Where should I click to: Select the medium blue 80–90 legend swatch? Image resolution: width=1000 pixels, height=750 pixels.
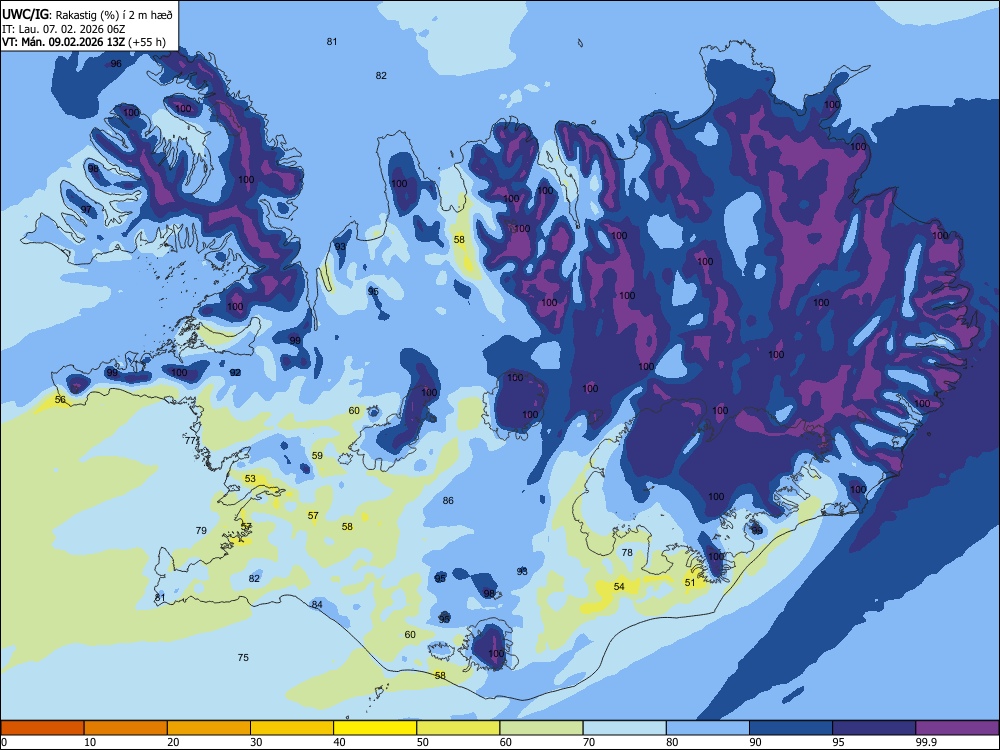708,728
